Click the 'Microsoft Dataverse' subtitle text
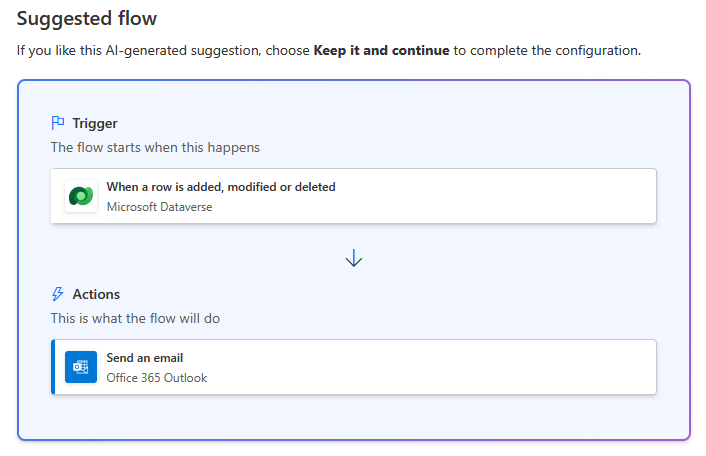The width and height of the screenshot is (706, 456). click(x=159, y=206)
